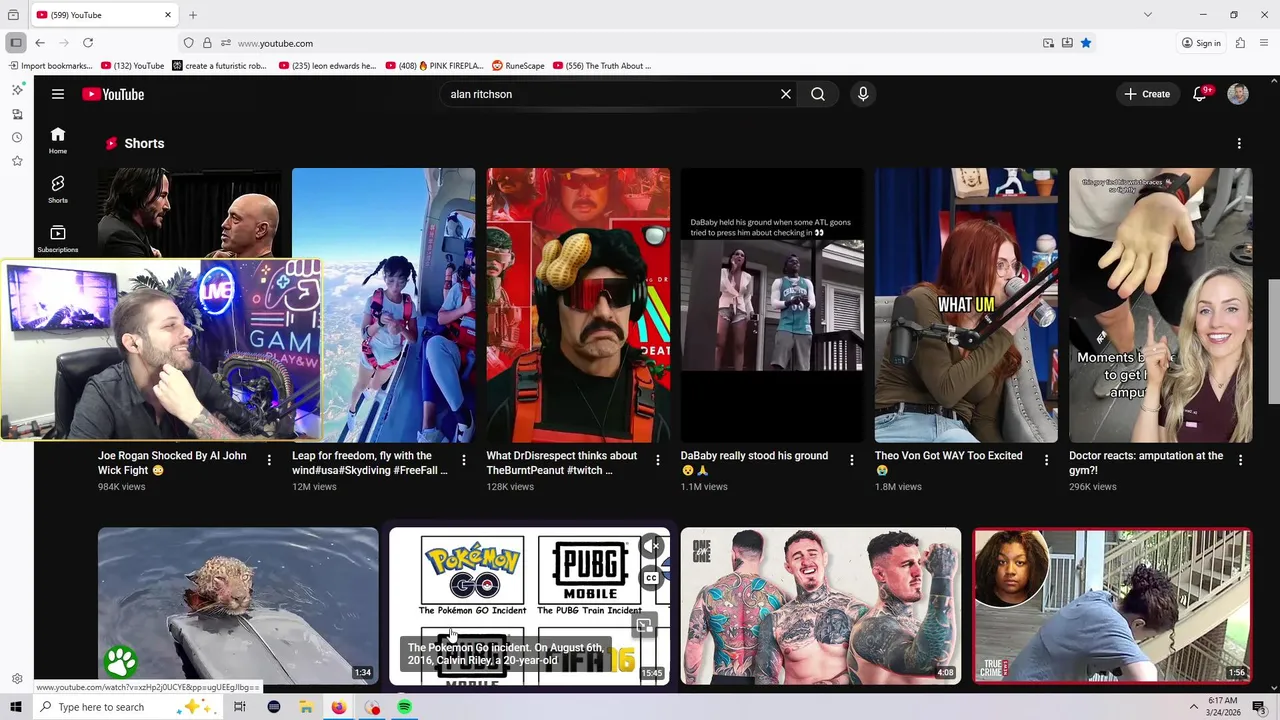Open the DrDisrespect peanut short thumbnail

click(x=578, y=305)
